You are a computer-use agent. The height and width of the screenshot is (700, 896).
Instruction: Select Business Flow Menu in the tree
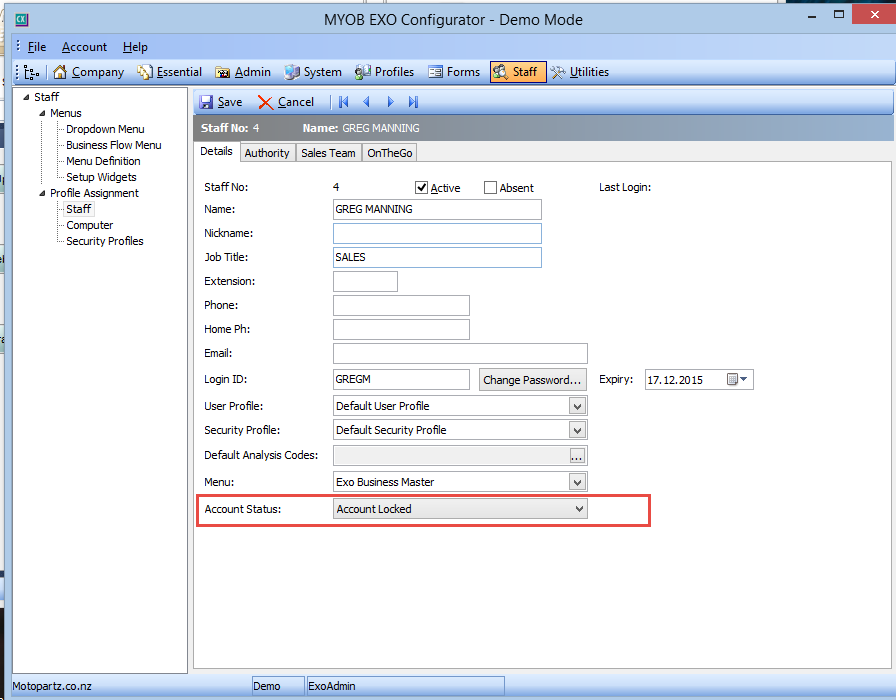(114, 145)
